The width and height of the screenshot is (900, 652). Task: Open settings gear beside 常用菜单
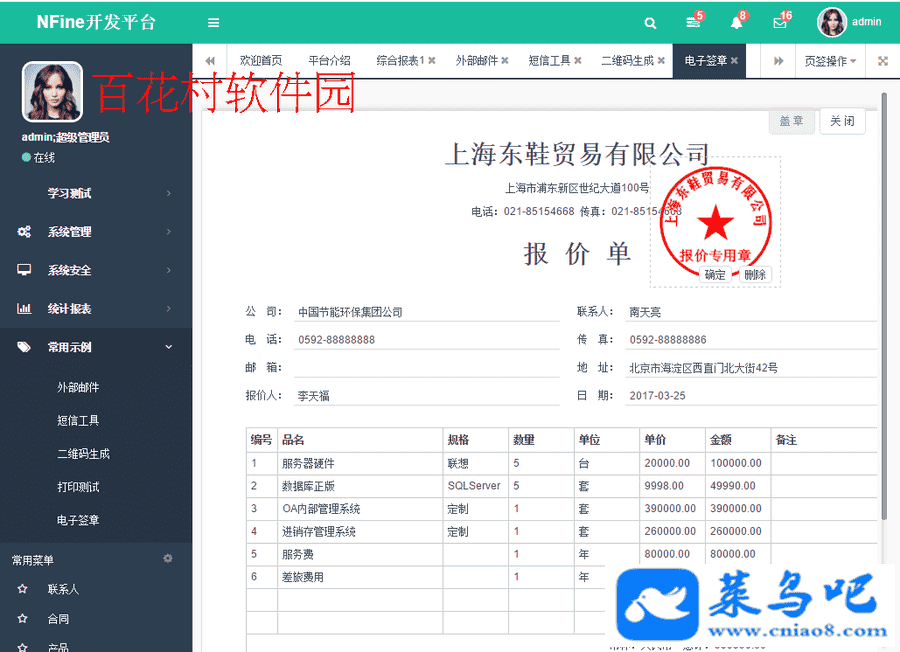tap(168, 559)
